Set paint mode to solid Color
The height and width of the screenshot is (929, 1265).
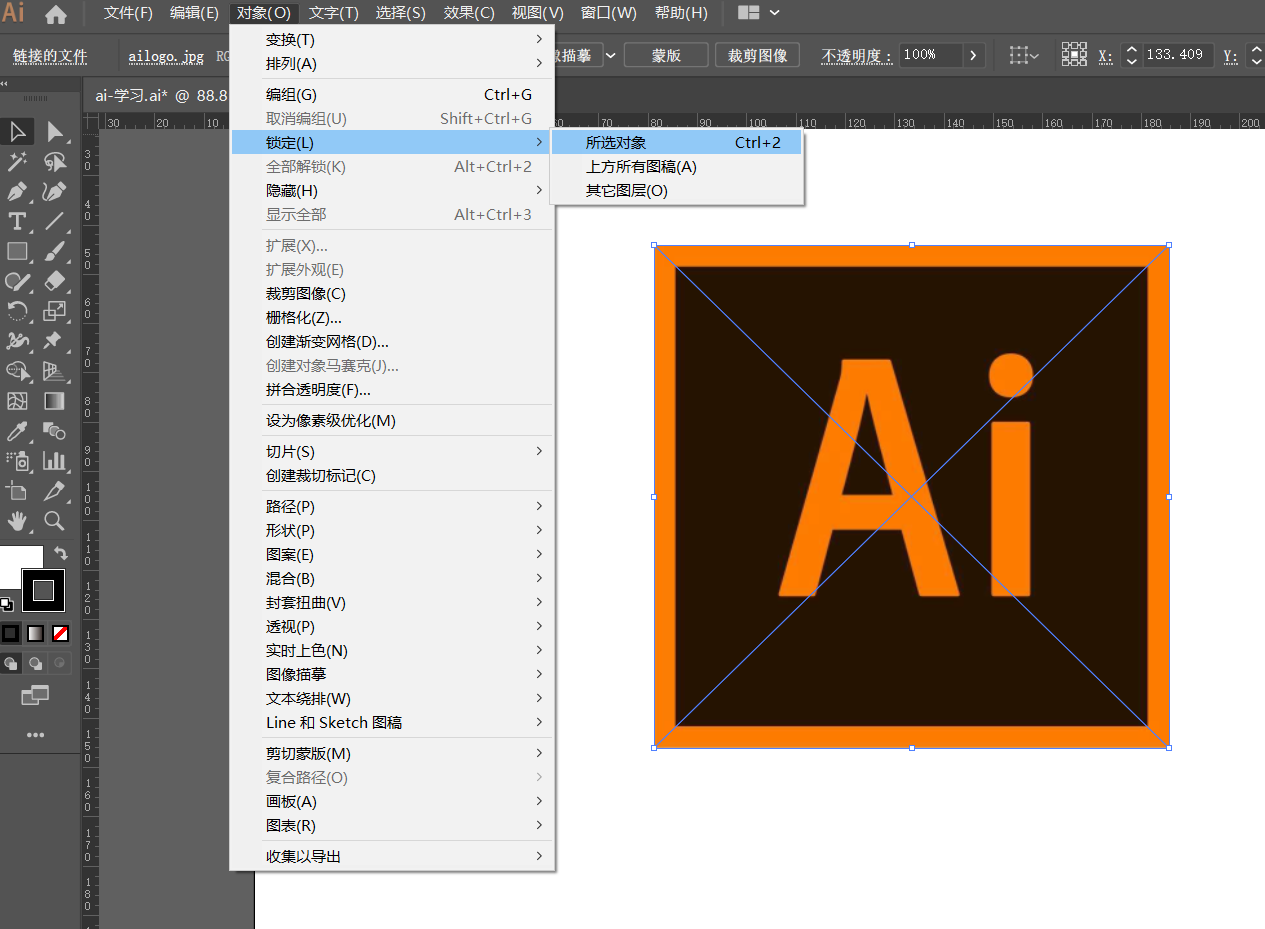coord(10,633)
